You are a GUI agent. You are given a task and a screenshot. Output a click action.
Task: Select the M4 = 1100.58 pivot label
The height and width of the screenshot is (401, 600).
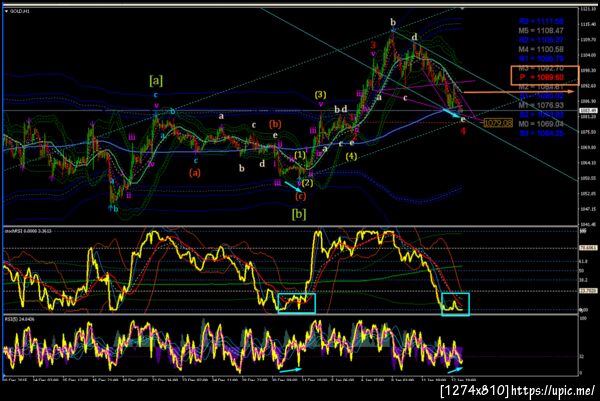[x=541, y=49]
